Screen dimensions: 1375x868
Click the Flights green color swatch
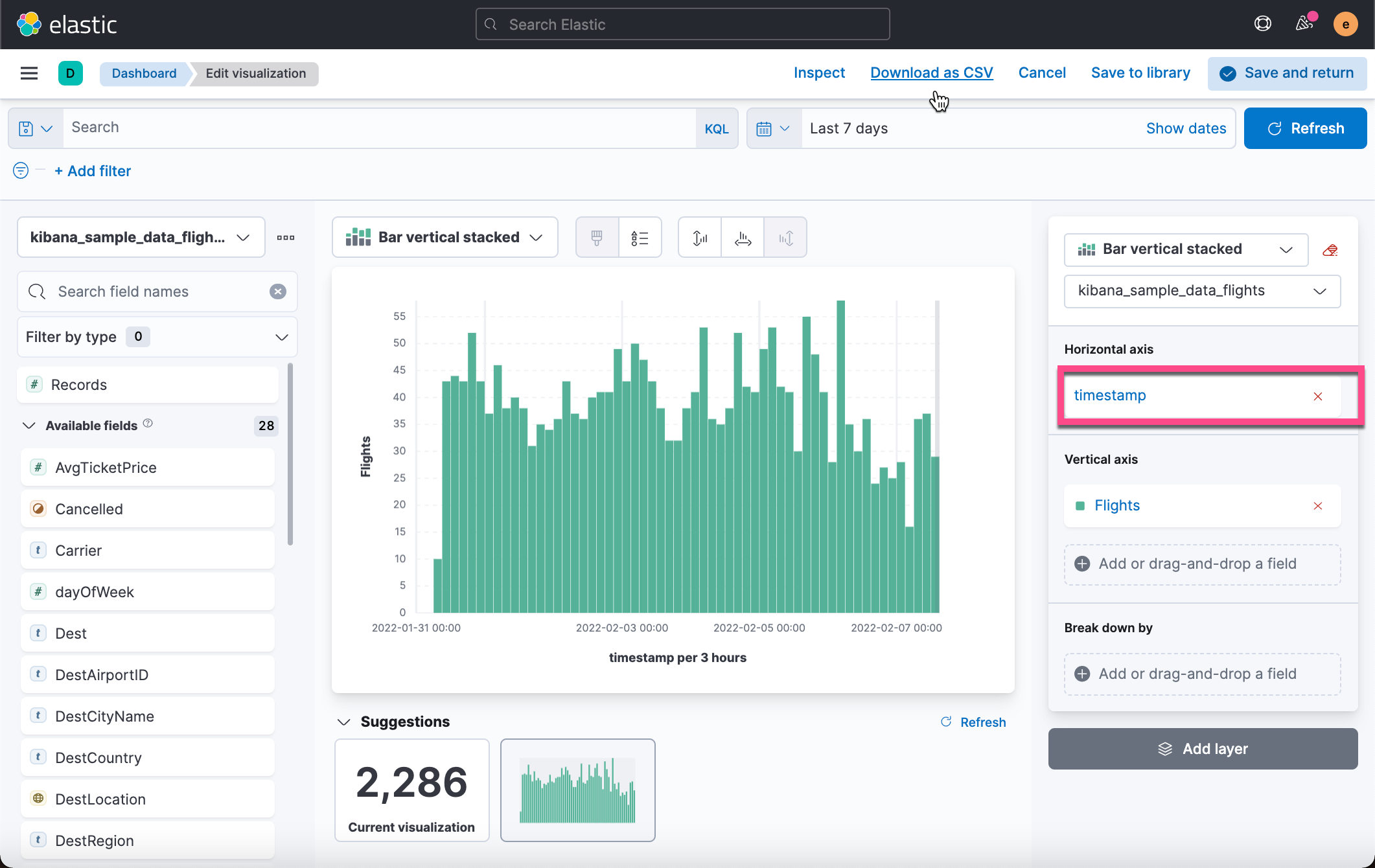click(x=1080, y=506)
